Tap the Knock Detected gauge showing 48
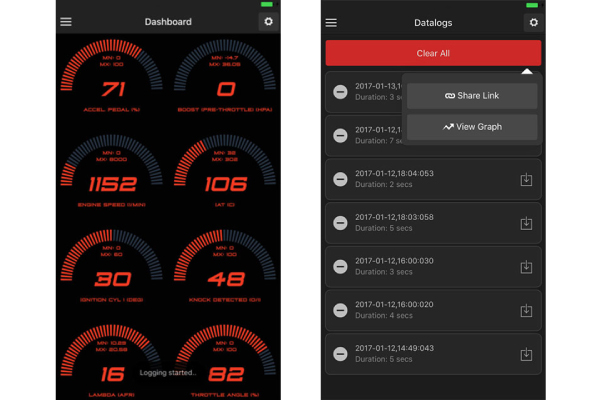Viewport: 600px width, 400px height. point(225,275)
